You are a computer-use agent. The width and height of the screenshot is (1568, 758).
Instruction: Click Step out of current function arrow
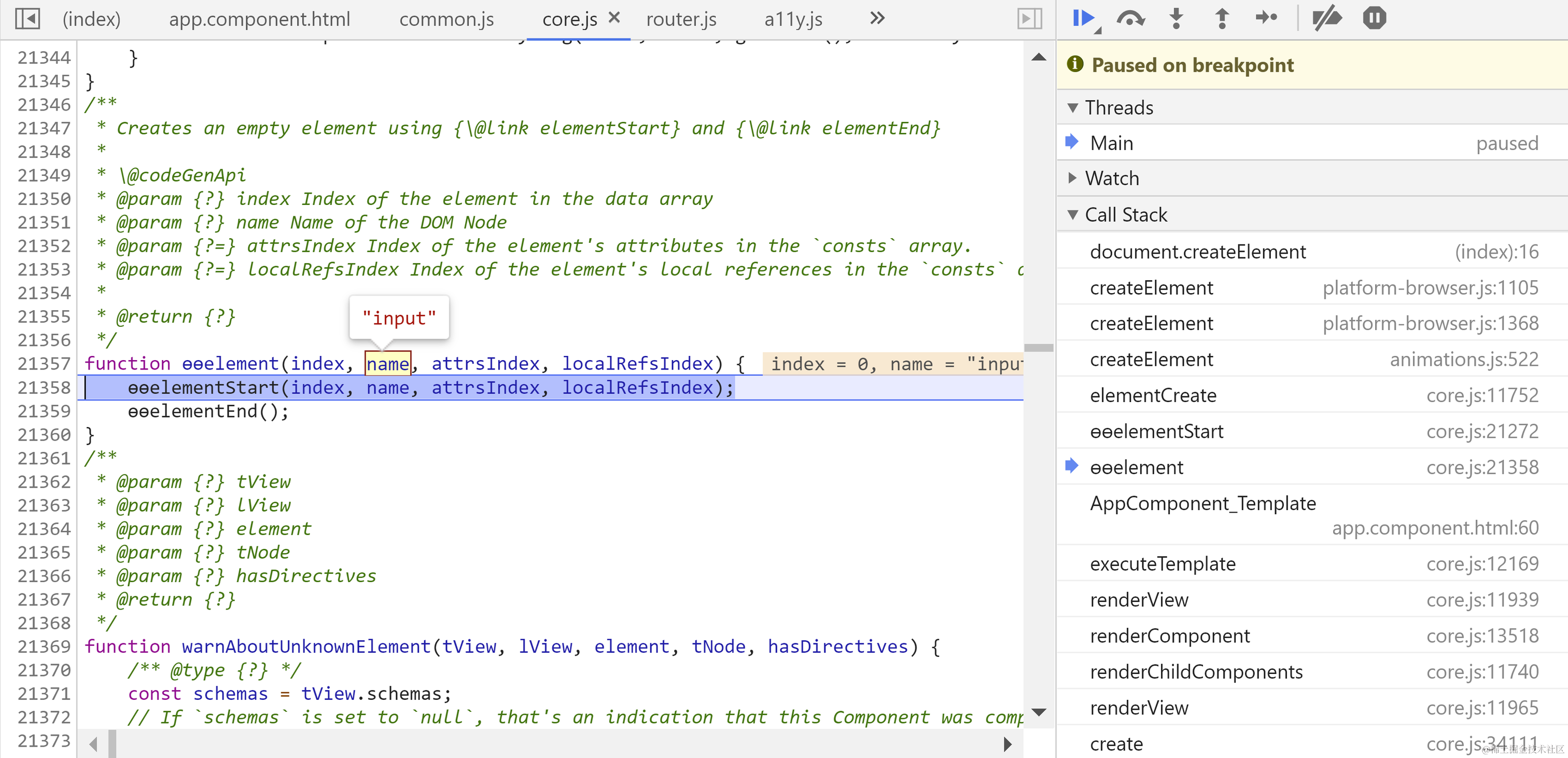click(x=1221, y=18)
